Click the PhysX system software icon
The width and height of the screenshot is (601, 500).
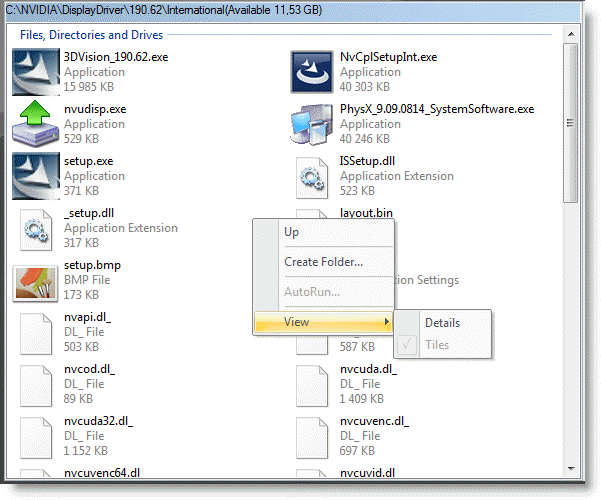click(312, 124)
